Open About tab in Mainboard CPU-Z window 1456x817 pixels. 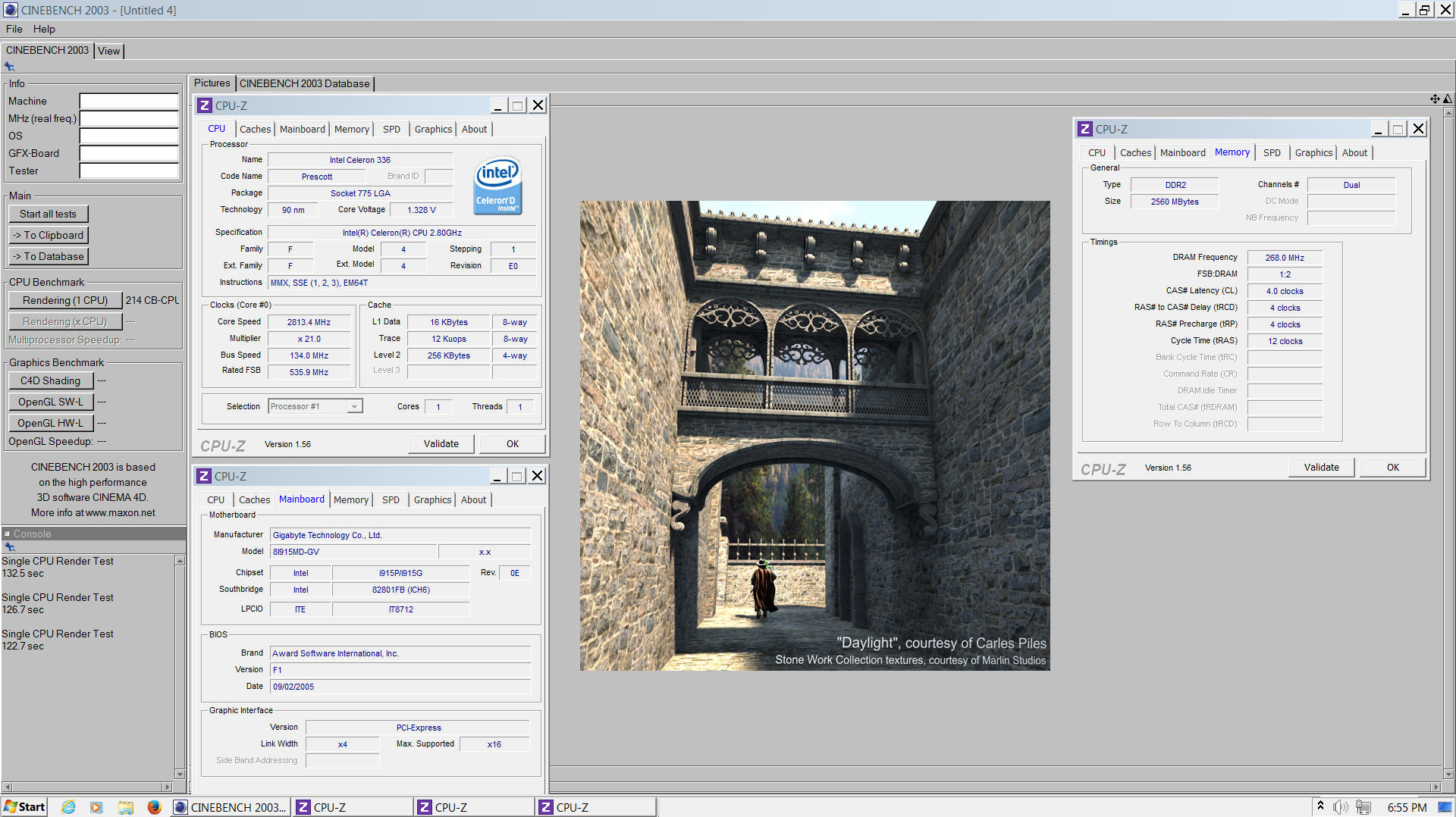click(473, 500)
